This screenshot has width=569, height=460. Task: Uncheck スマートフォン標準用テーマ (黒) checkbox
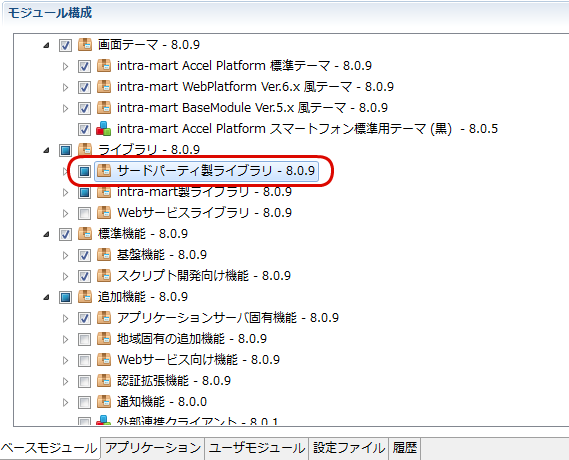[84, 130]
